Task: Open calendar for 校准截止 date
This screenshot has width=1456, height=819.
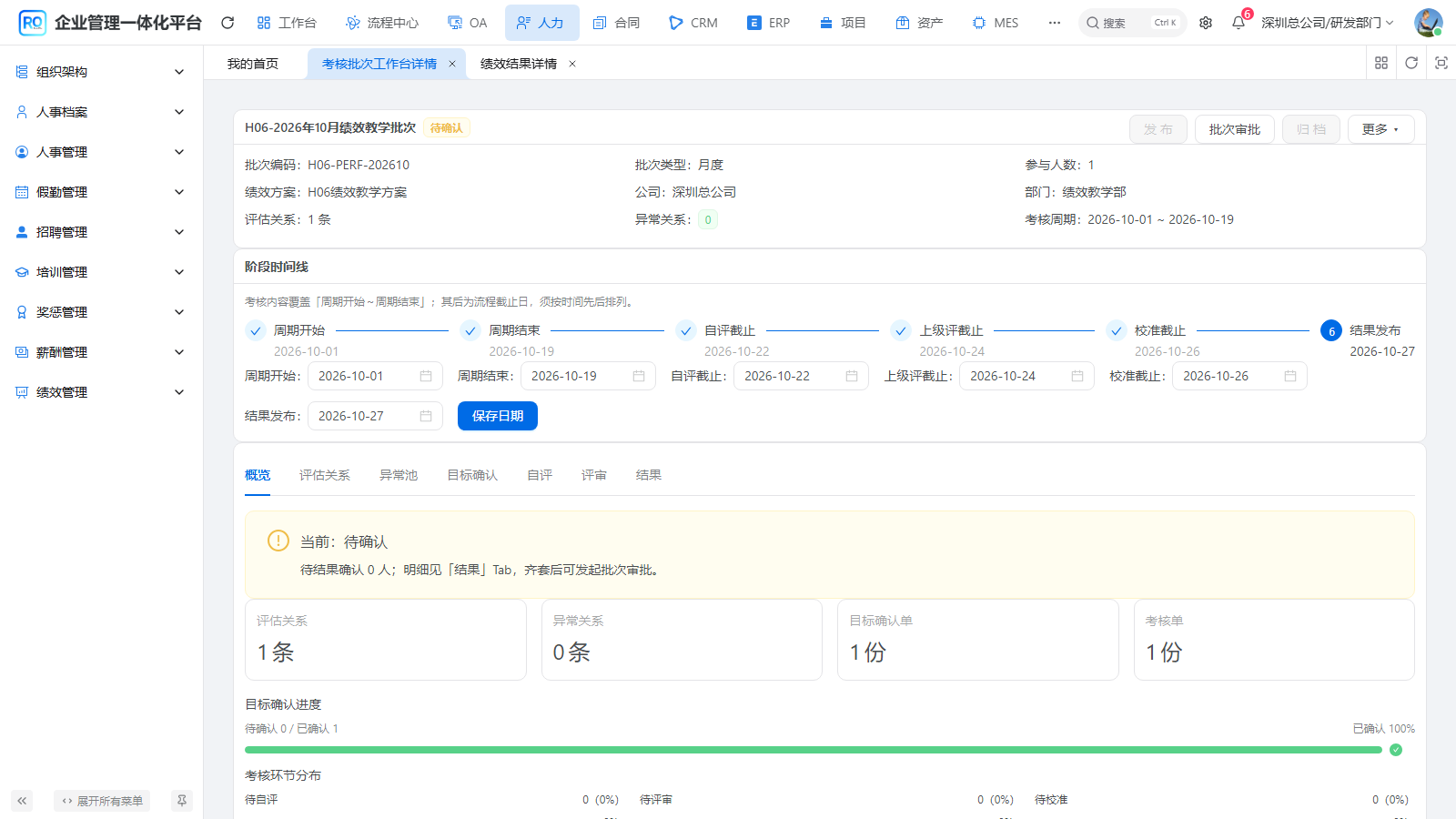Action: [1290, 376]
